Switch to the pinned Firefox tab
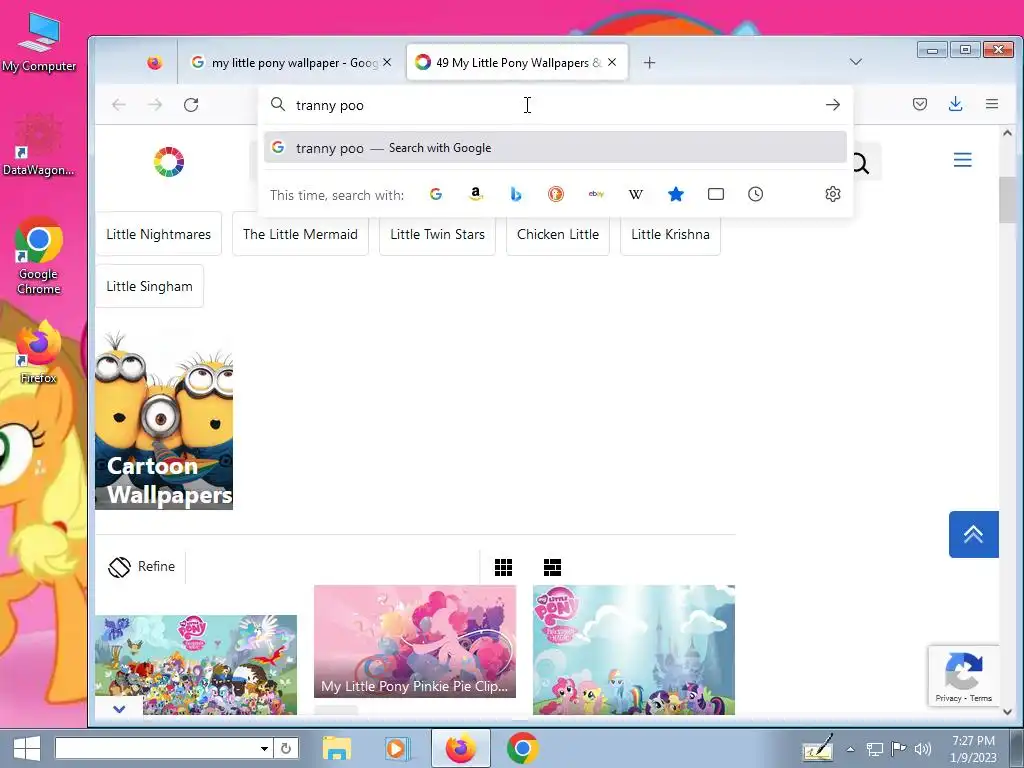This screenshot has width=1024, height=768. [x=155, y=63]
